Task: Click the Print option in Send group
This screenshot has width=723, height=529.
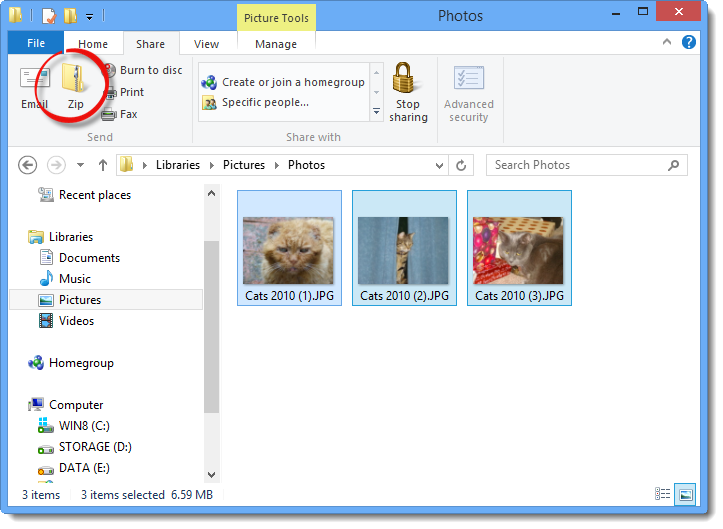Action: pyautogui.click(x=124, y=92)
